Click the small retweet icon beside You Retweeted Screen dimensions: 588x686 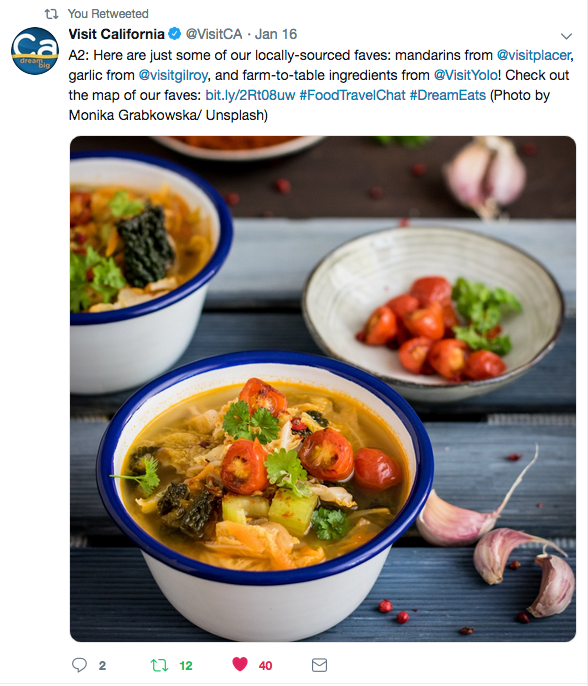click(52, 14)
